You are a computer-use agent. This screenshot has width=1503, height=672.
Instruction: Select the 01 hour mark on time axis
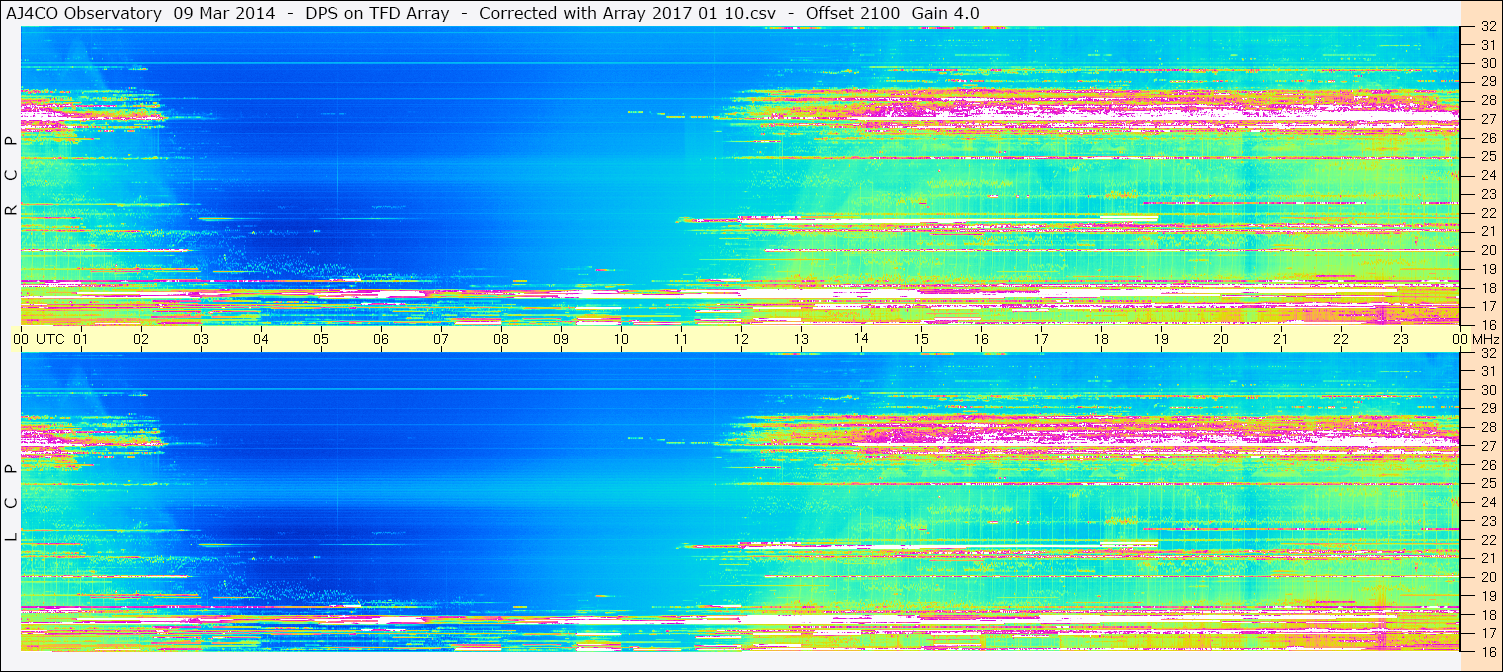(x=81, y=339)
